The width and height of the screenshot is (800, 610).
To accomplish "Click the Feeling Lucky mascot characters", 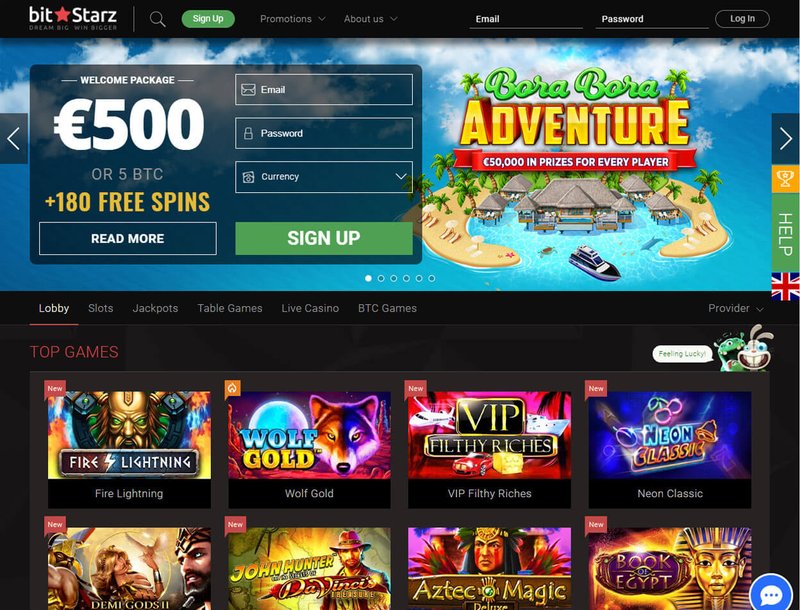I will pyautogui.click(x=744, y=349).
